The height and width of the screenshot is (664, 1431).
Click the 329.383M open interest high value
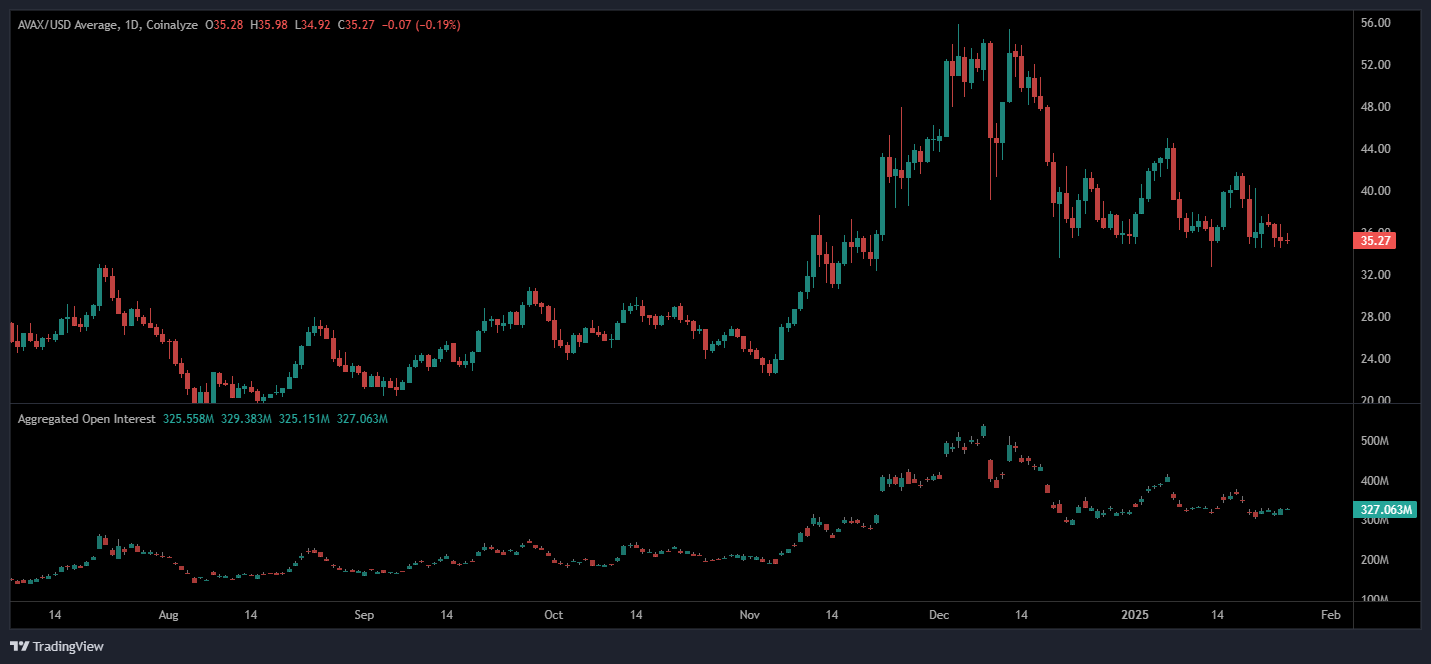pyautogui.click(x=245, y=419)
